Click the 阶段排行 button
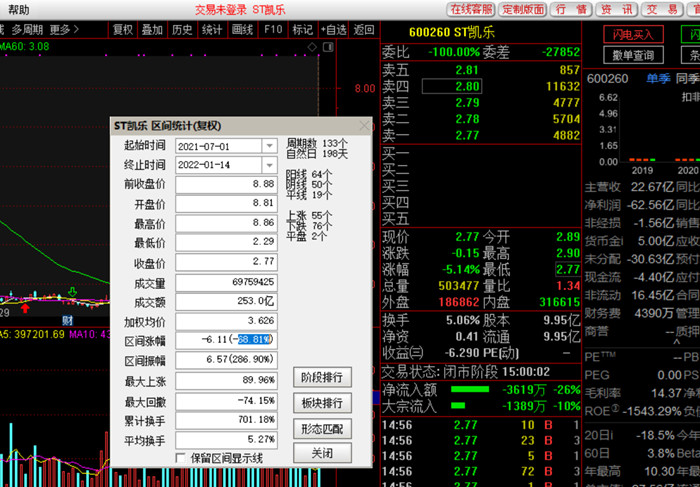This screenshot has width=700, height=487. click(322, 378)
